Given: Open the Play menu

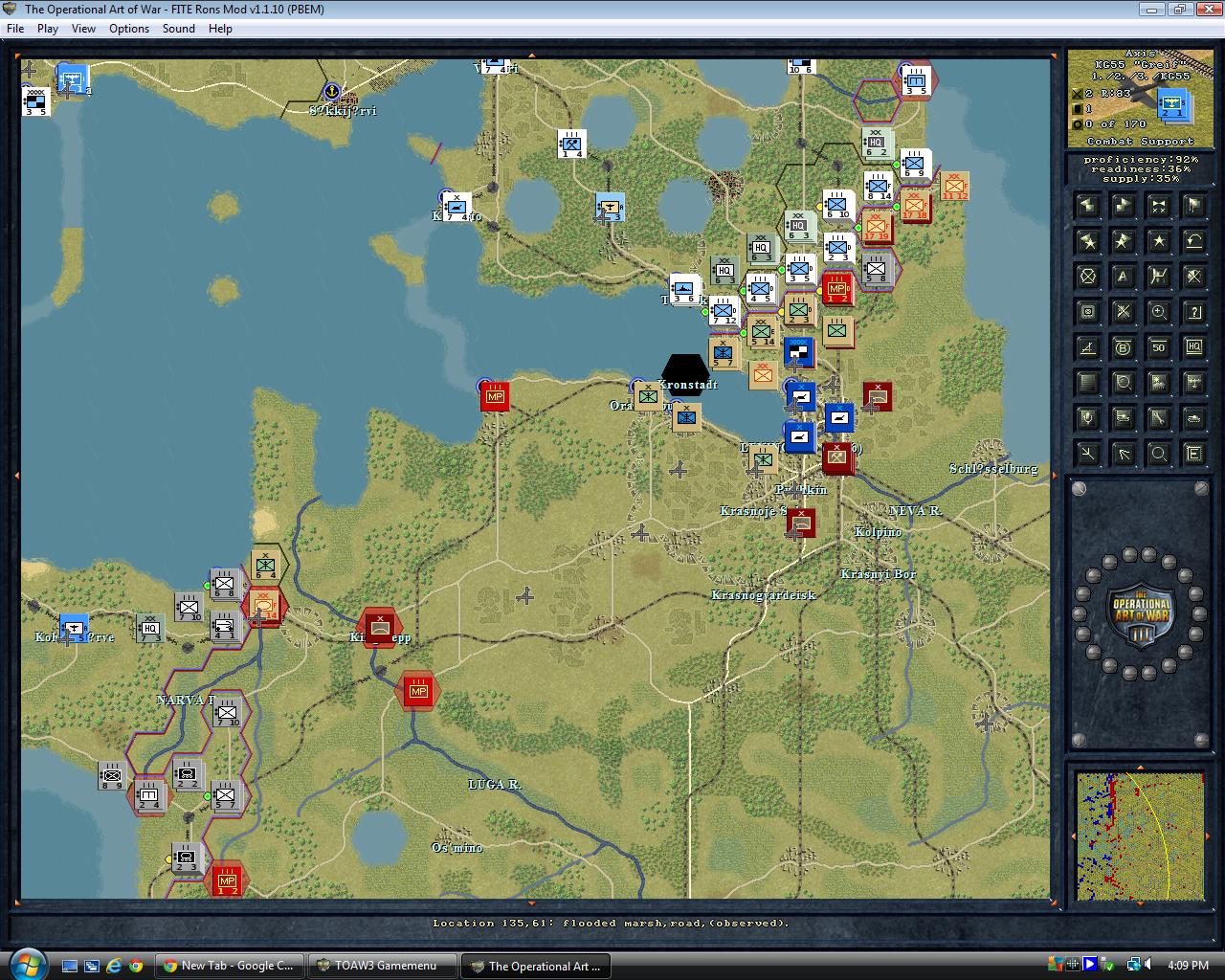Looking at the screenshot, I should pyautogui.click(x=48, y=29).
